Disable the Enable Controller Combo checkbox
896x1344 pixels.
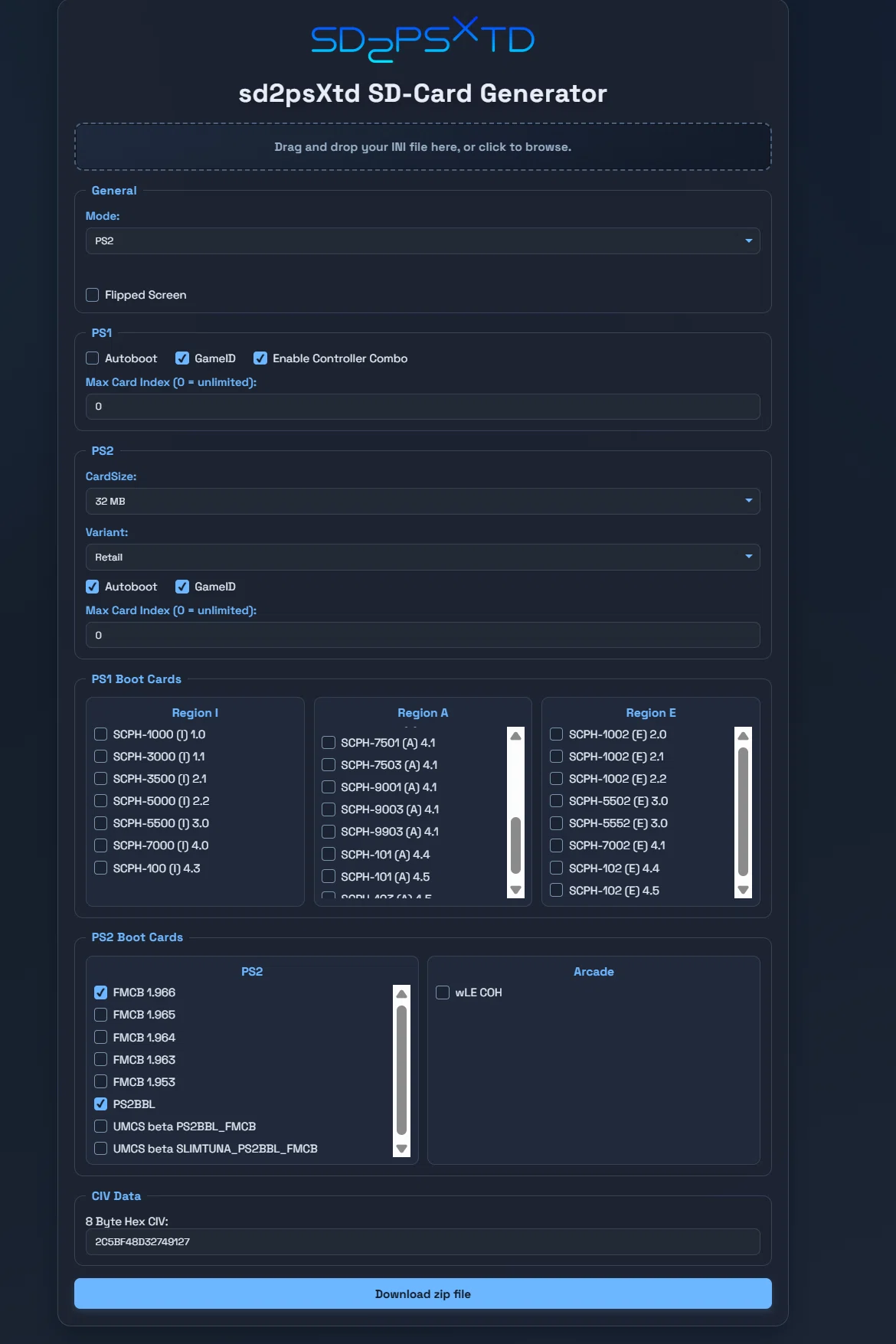260,358
